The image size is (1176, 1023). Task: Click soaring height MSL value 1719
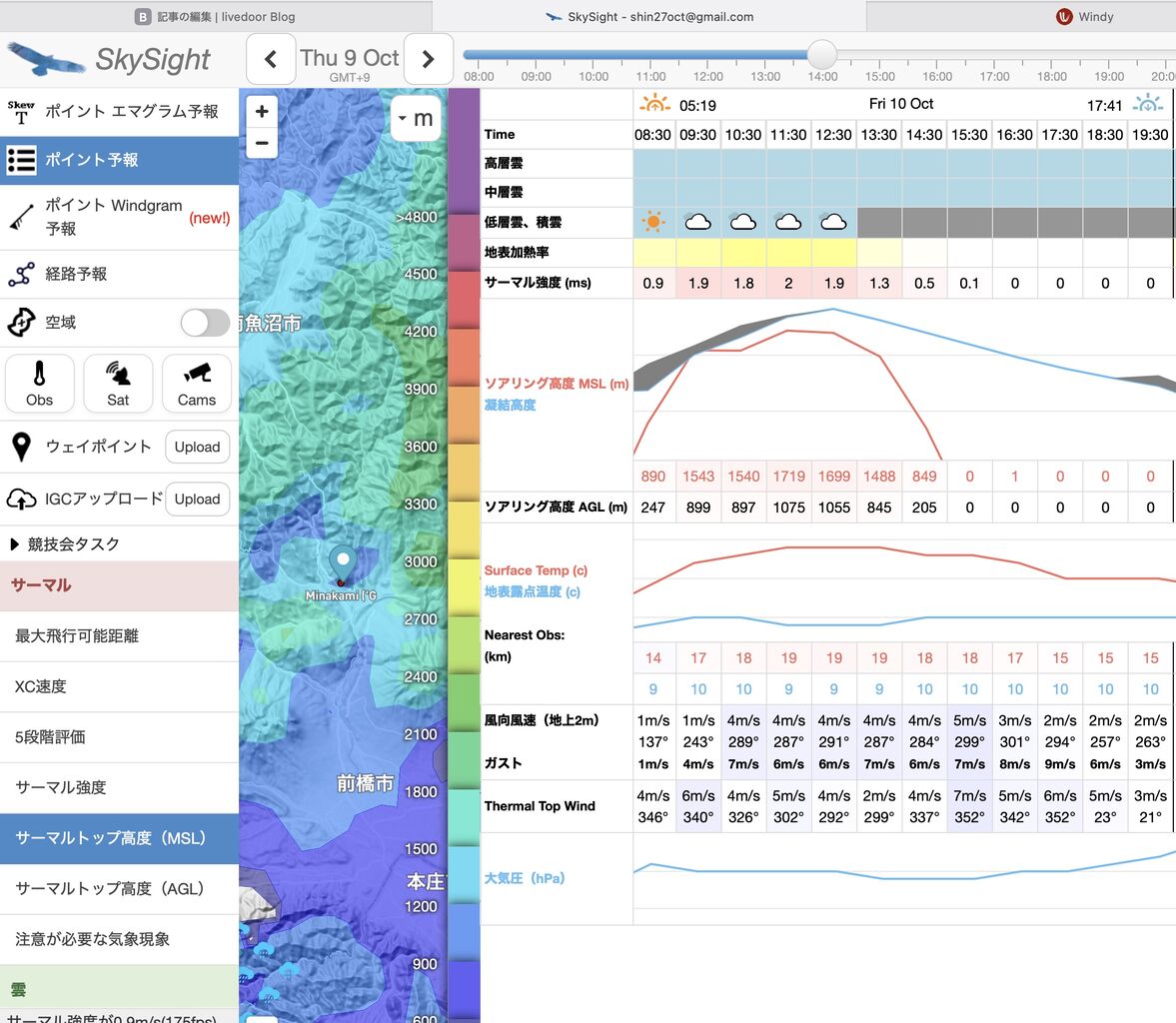click(x=789, y=477)
